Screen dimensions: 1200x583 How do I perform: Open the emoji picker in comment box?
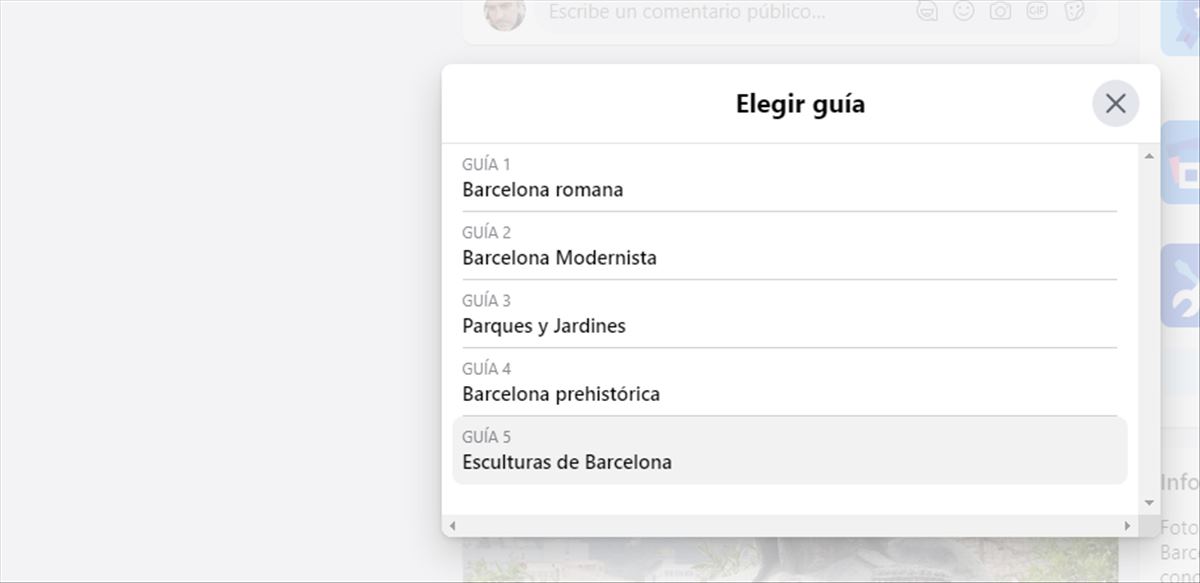963,11
